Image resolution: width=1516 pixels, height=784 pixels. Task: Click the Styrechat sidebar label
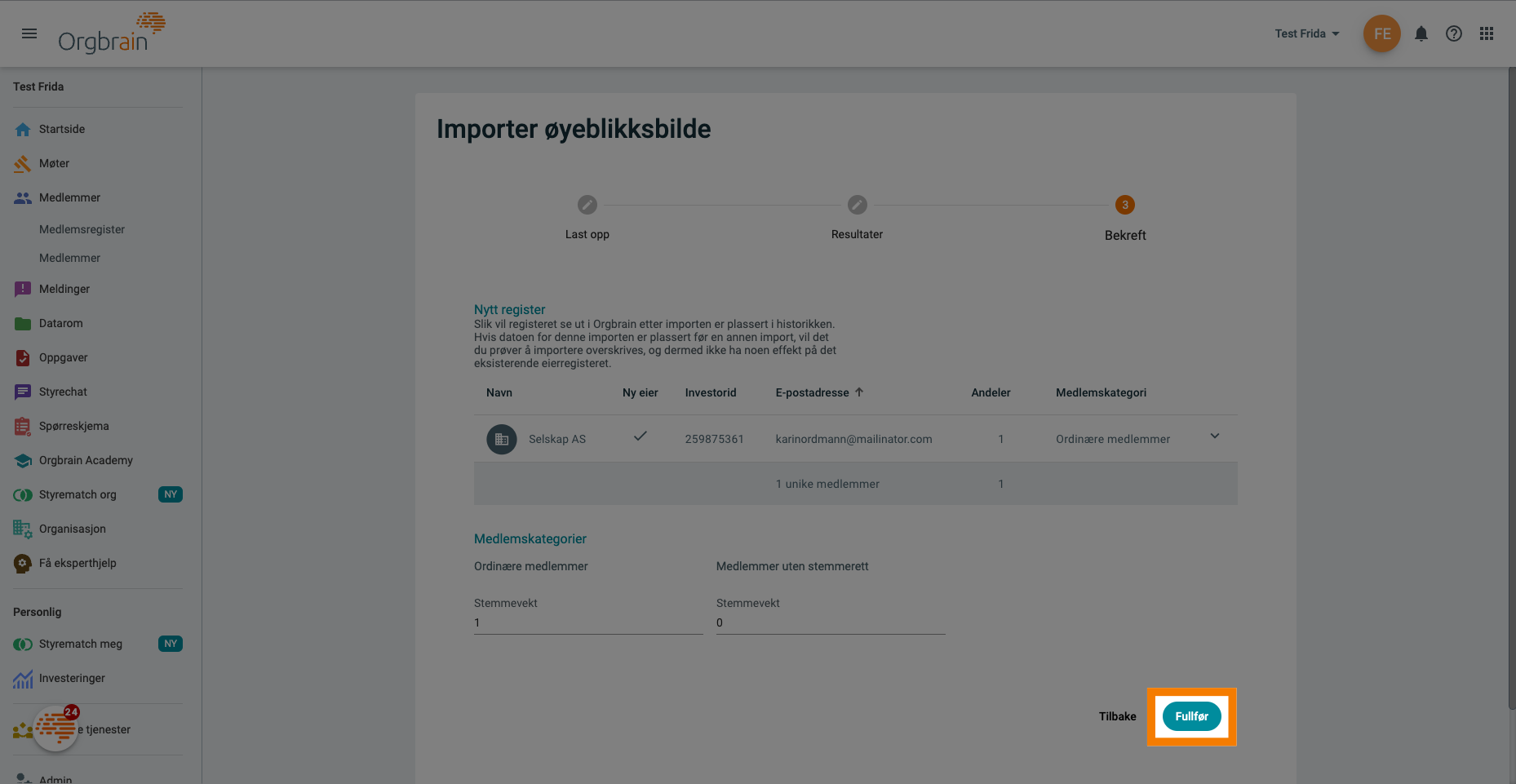(x=63, y=392)
